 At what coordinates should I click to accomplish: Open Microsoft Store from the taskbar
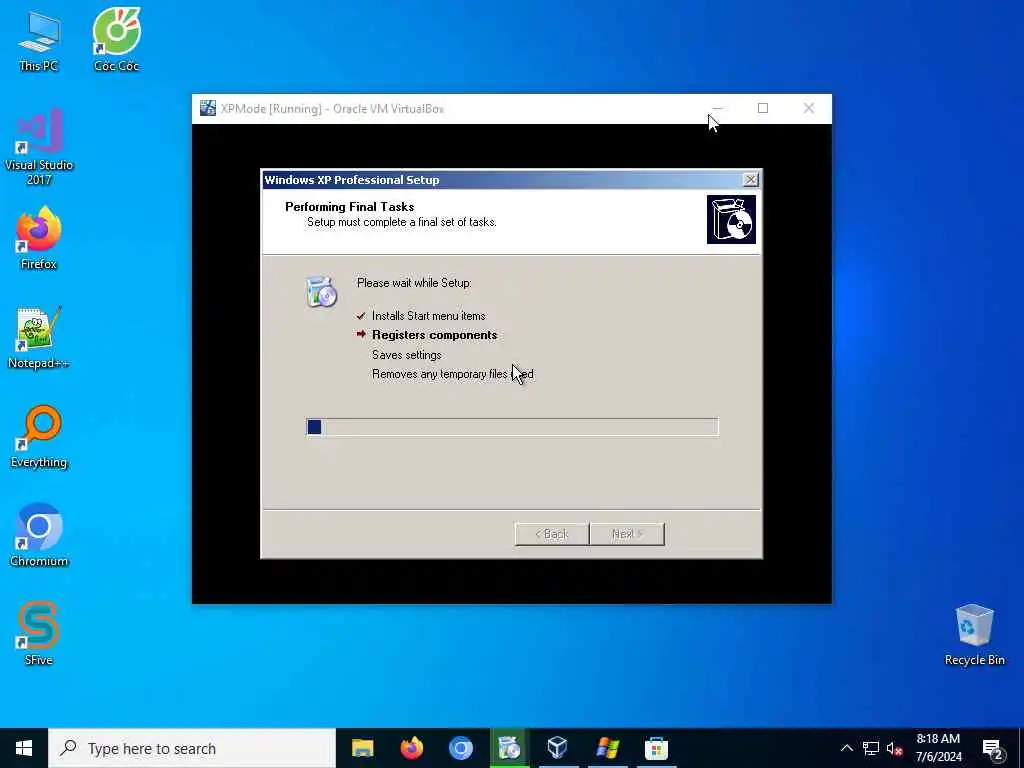point(656,748)
